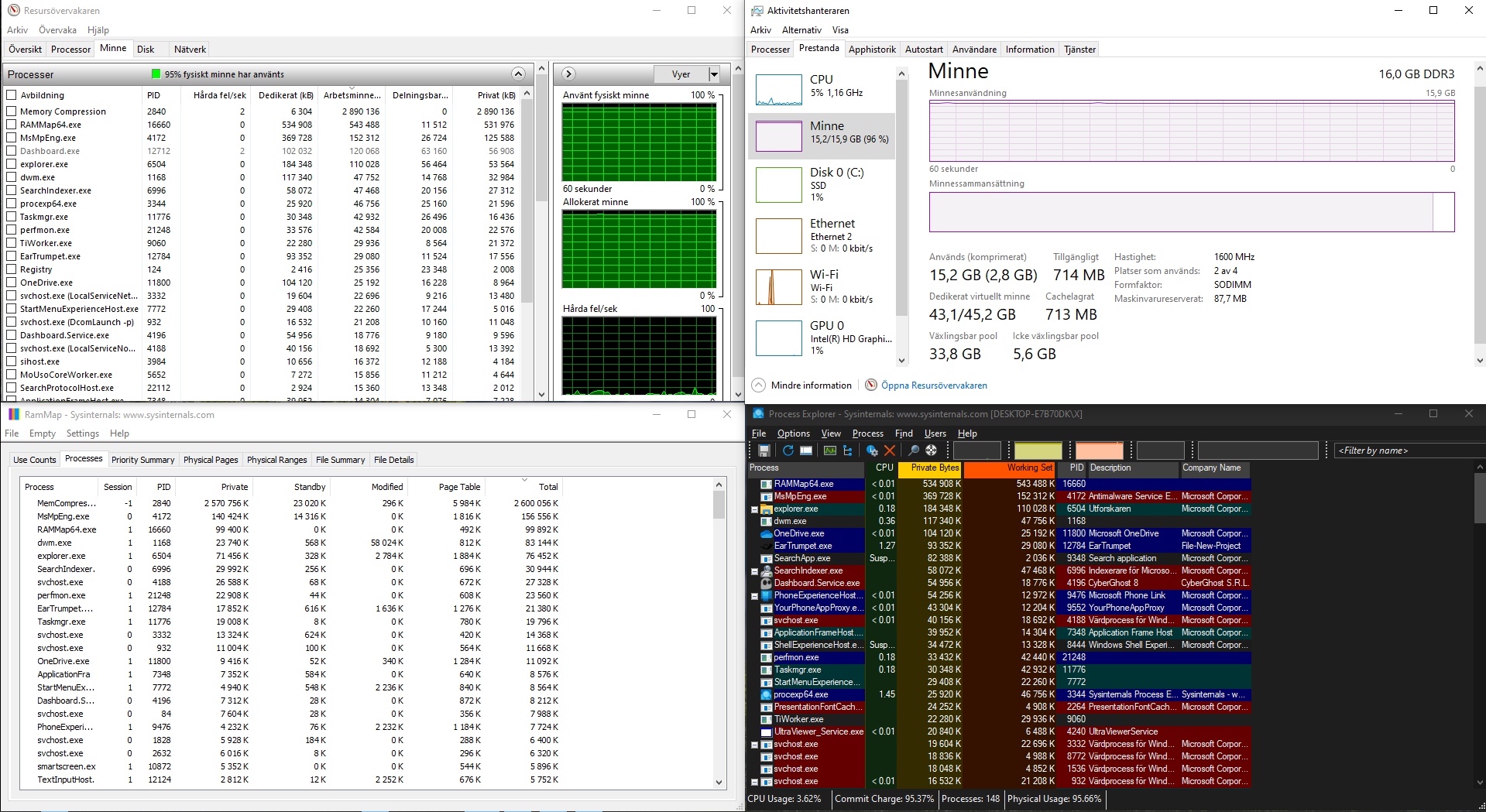Click the Resursövervakaren title bar icon
Image resolution: width=1486 pixels, height=812 pixels.
tap(14, 11)
